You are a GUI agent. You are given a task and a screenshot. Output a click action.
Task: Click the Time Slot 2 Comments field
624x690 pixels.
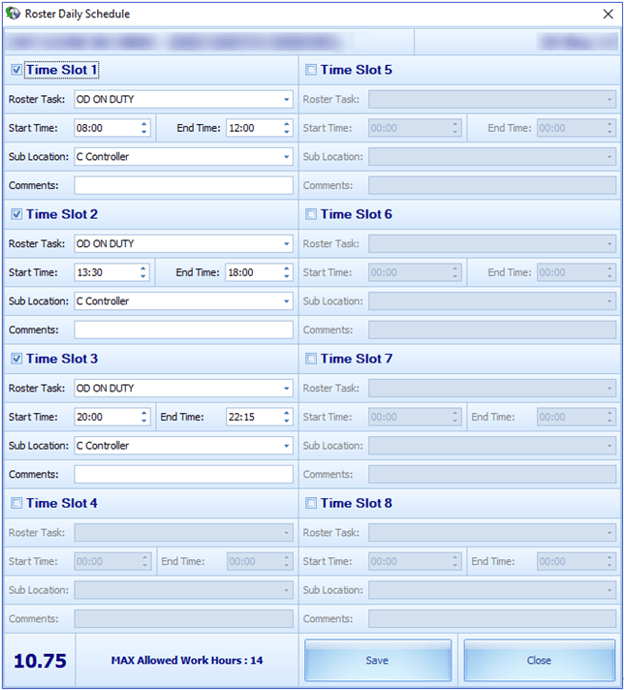point(184,330)
